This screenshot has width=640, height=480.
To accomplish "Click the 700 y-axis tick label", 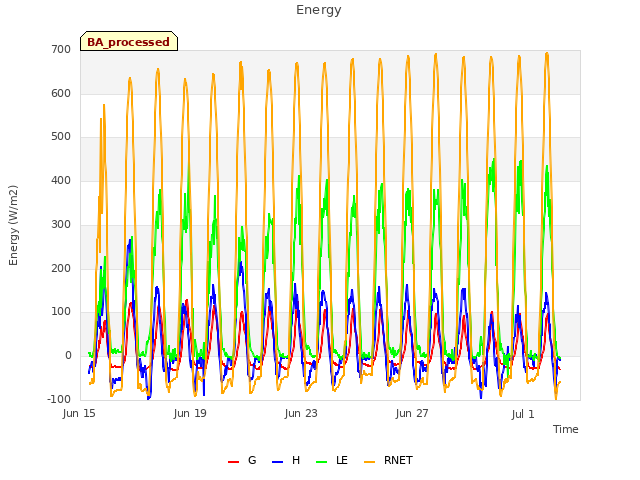I will 61,49.
